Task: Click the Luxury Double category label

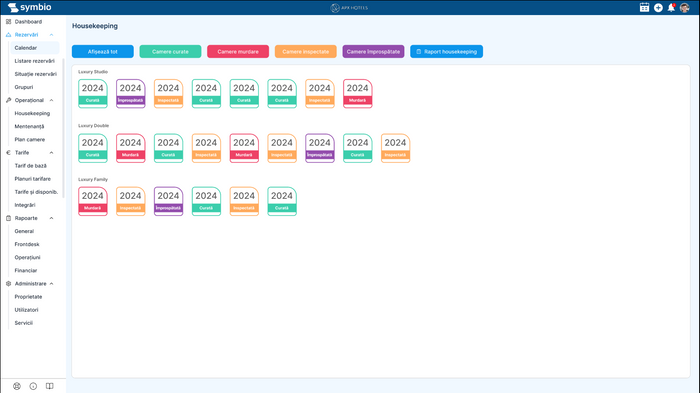Action: 93,125
